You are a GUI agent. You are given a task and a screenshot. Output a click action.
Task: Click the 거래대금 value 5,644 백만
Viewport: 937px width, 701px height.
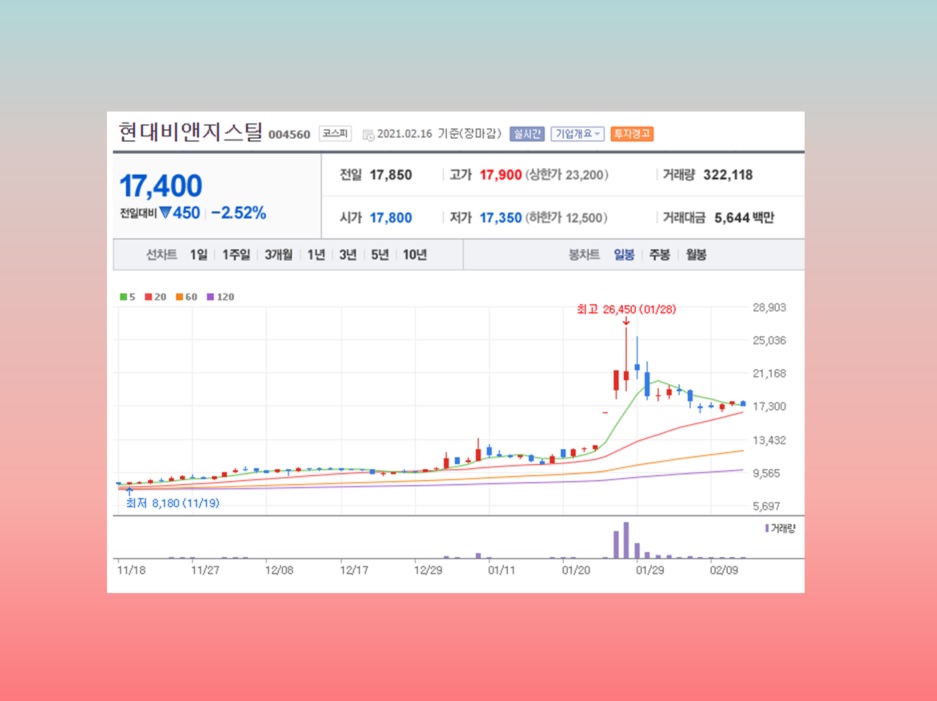pos(744,218)
